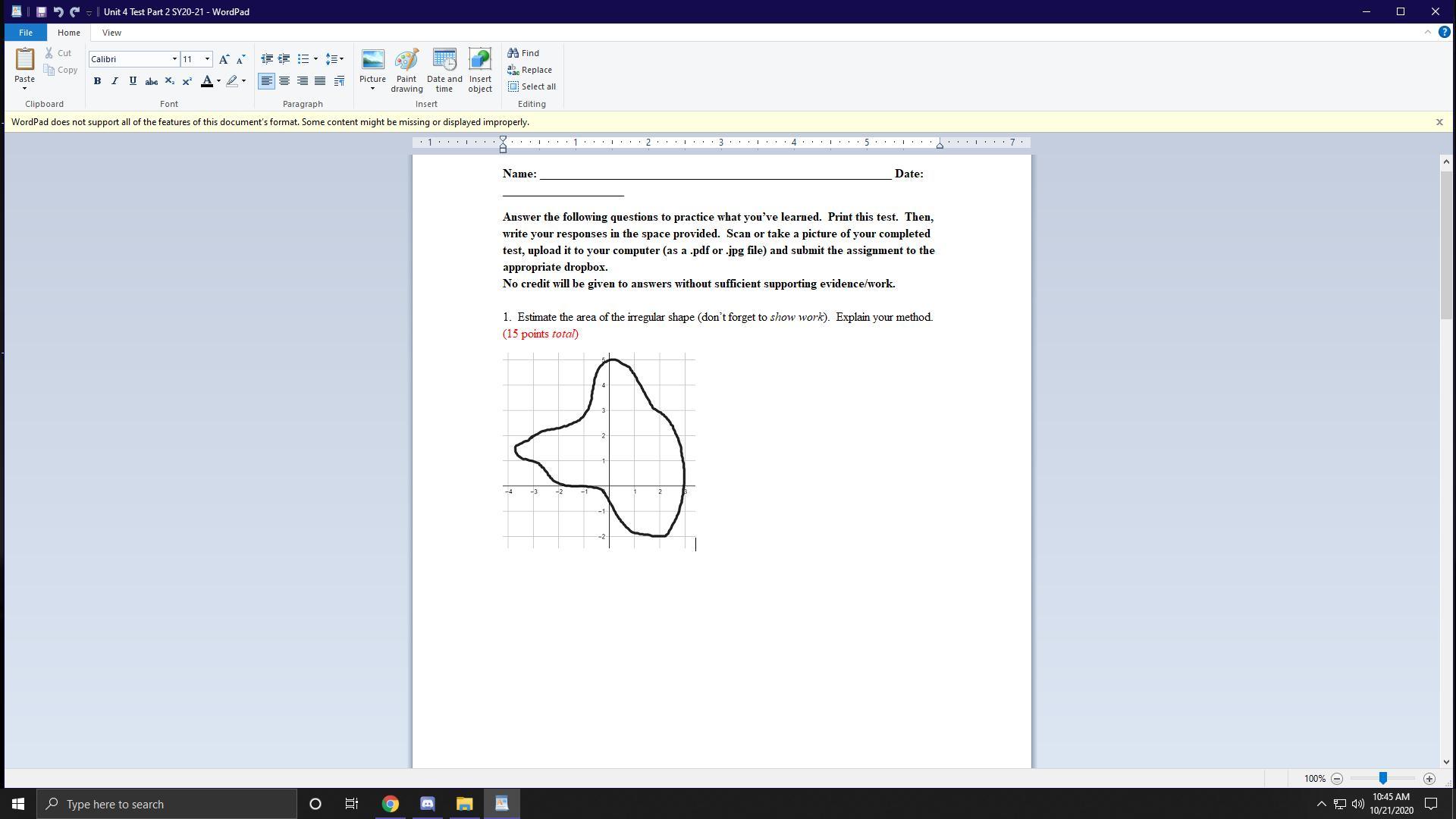Apply subscript formatting
Screen dimensions: 1456x819
point(169,81)
